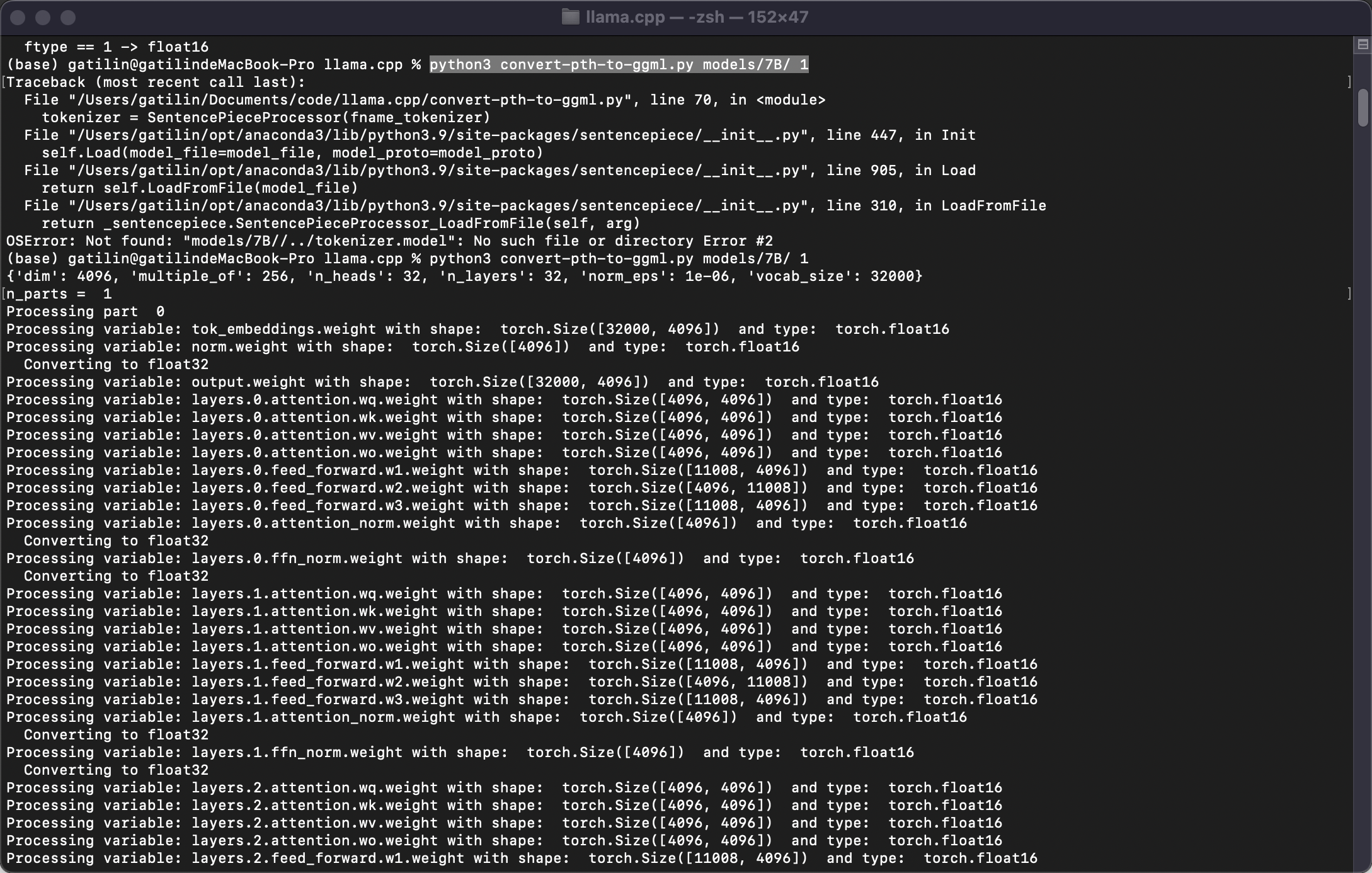Click the folder proxy icon in title bar
Viewport: 1372px width, 873px height.
click(570, 17)
